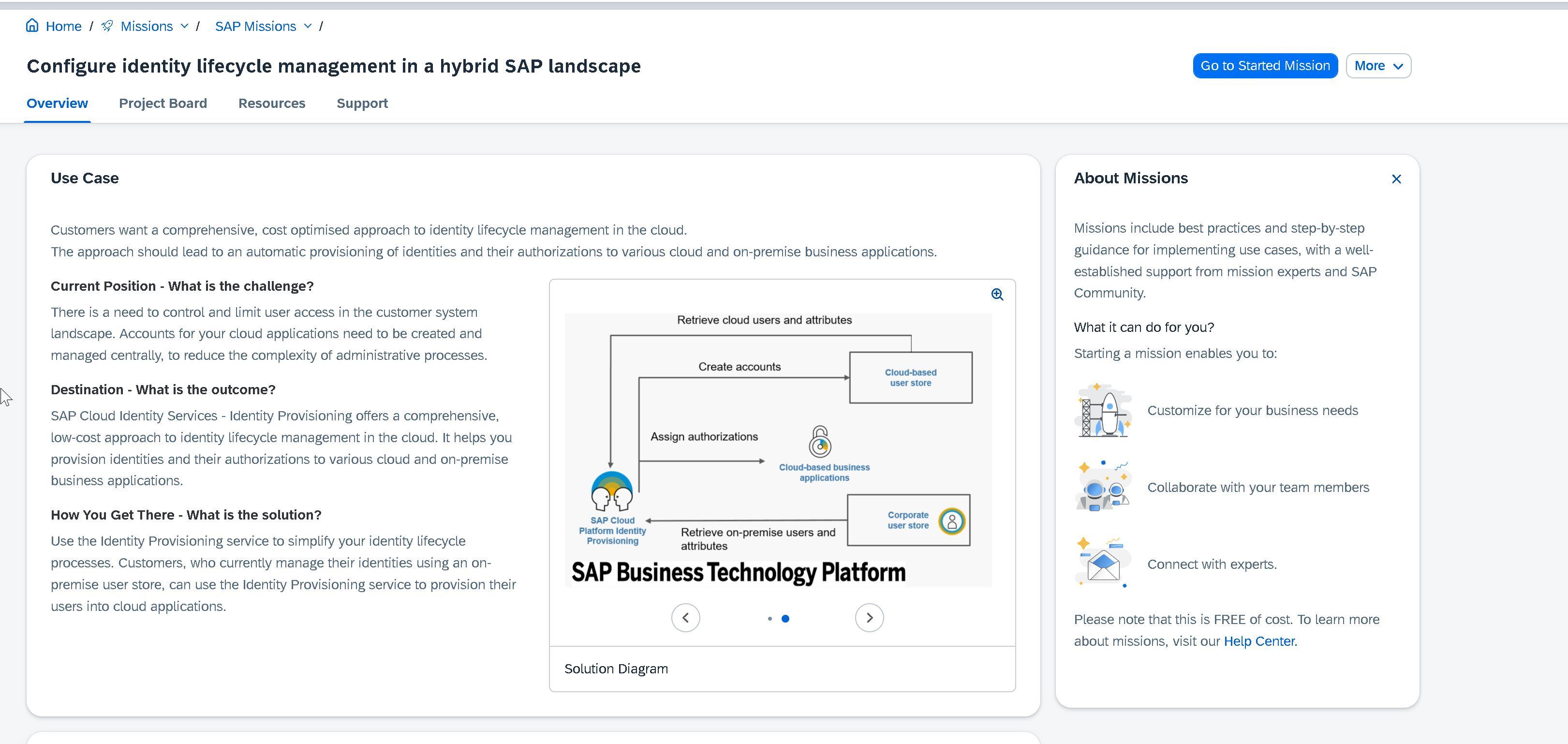Screen dimensions: 1568x744
Task: Click the Cloud-based user store box
Action: tap(911, 377)
